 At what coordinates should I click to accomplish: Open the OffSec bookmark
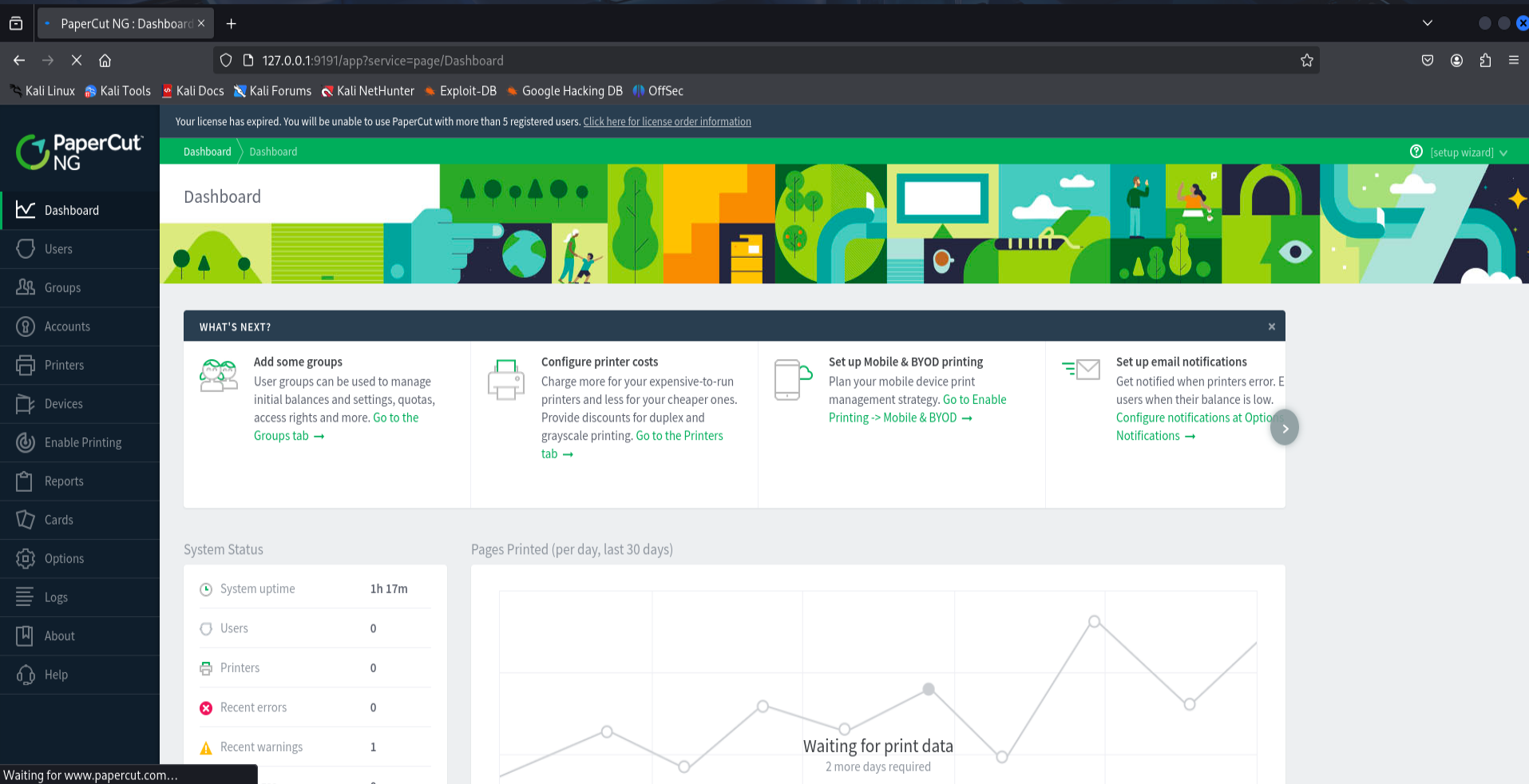tap(658, 91)
